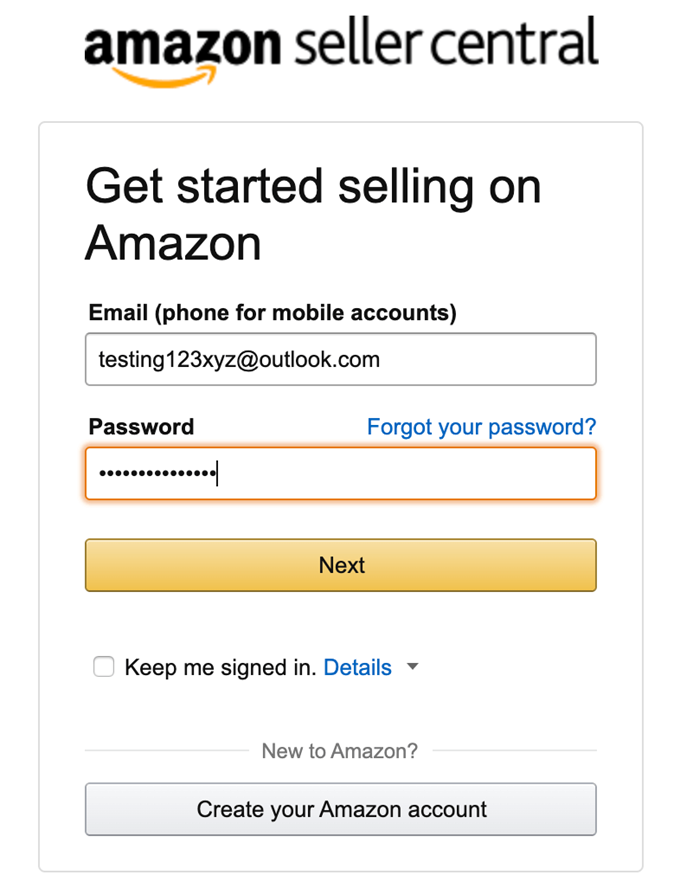Click the word amazon in the header logo

[x=183, y=45]
